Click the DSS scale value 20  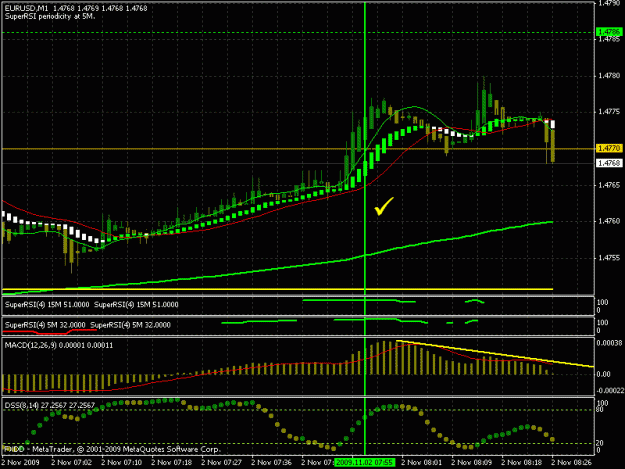(x=600, y=443)
